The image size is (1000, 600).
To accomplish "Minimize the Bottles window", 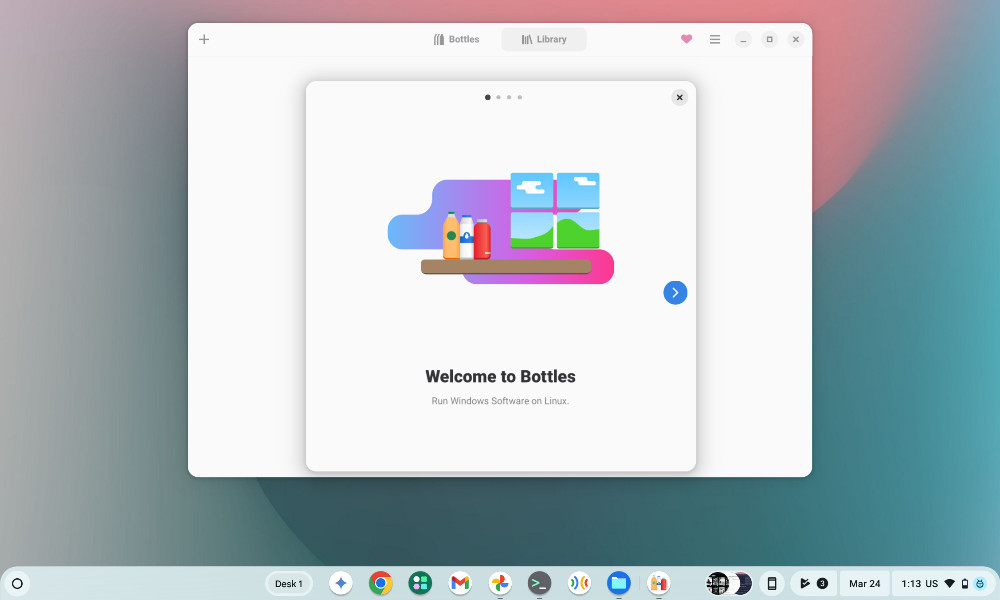I will (x=743, y=40).
